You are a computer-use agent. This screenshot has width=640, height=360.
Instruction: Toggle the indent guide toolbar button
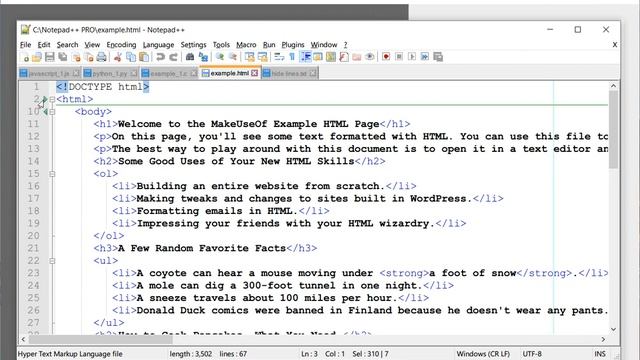pyautogui.click(x=305, y=57)
